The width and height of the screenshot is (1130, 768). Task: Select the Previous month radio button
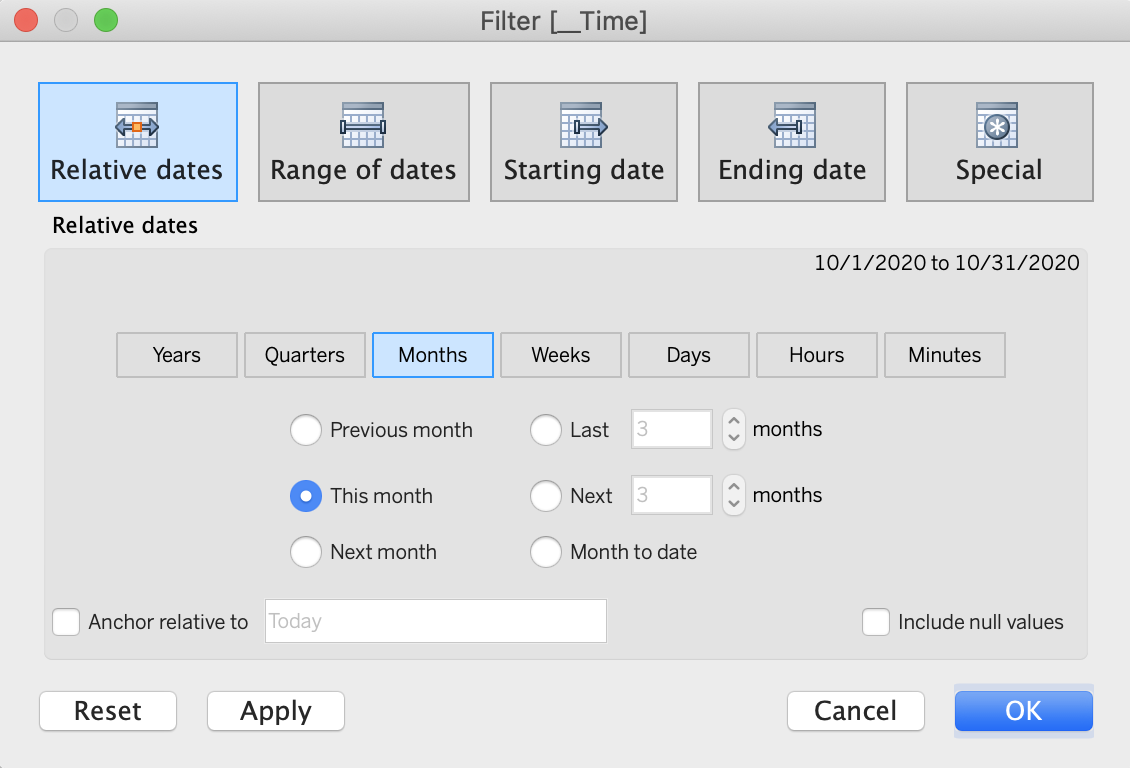[306, 430]
